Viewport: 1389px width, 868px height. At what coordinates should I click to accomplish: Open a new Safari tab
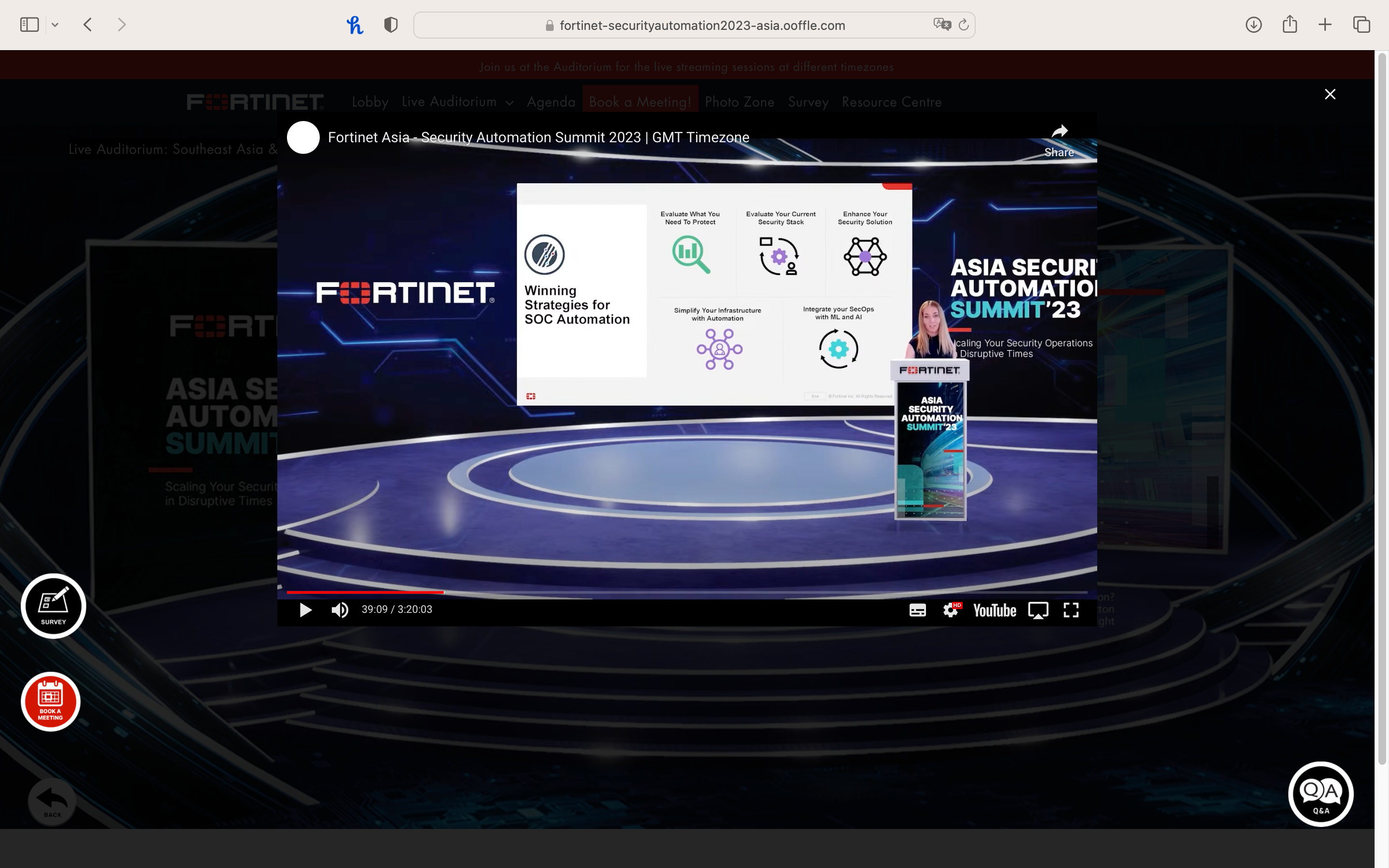(1325, 25)
